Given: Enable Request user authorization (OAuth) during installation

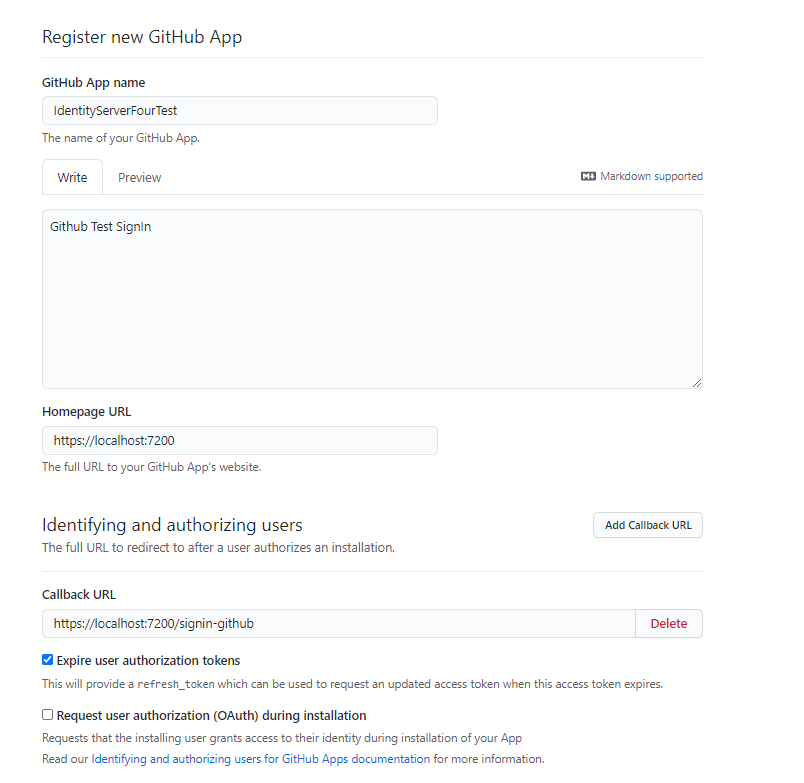Looking at the screenshot, I should click(x=48, y=714).
